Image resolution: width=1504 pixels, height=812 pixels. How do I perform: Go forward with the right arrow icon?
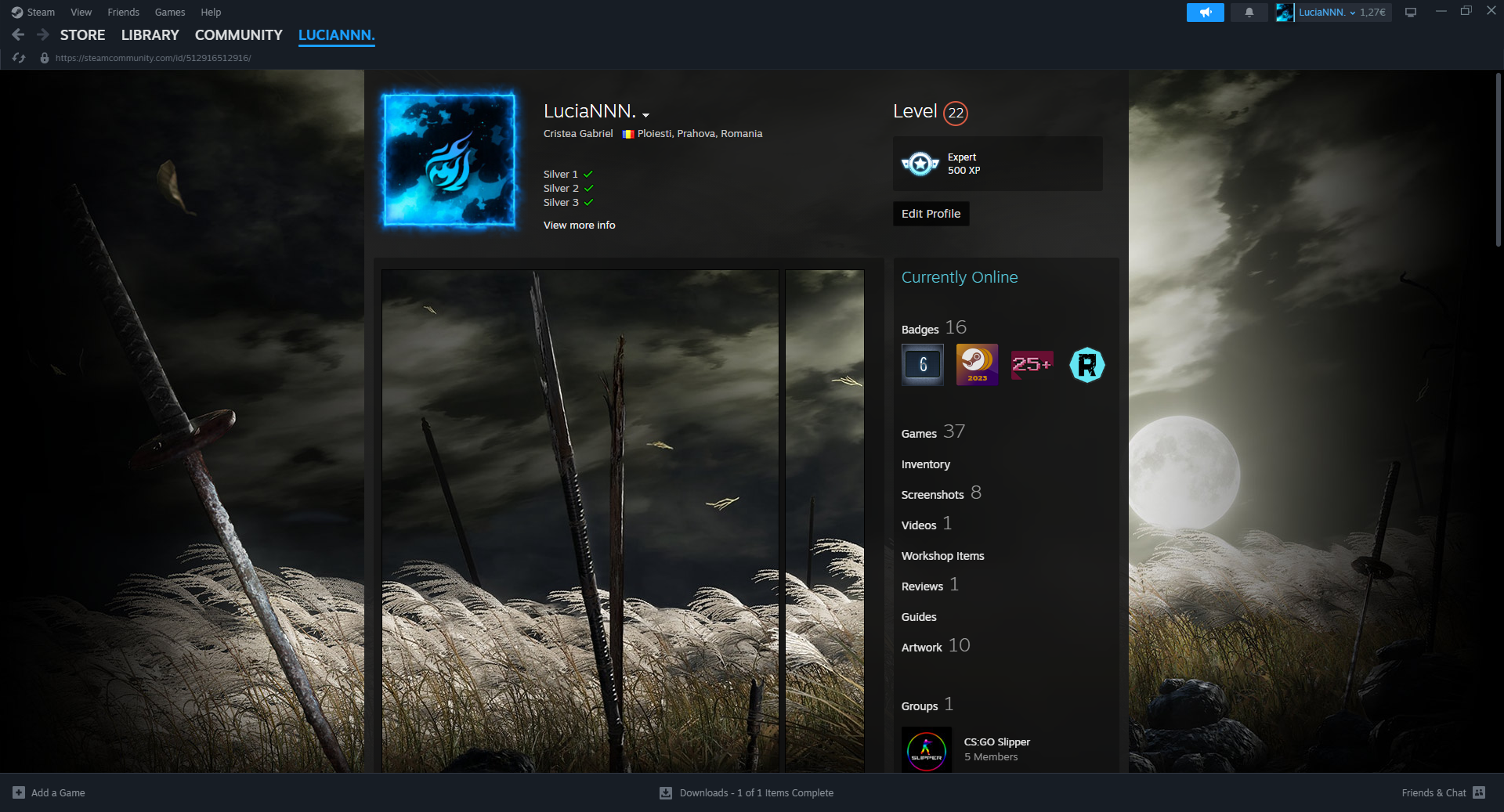pyautogui.click(x=43, y=34)
